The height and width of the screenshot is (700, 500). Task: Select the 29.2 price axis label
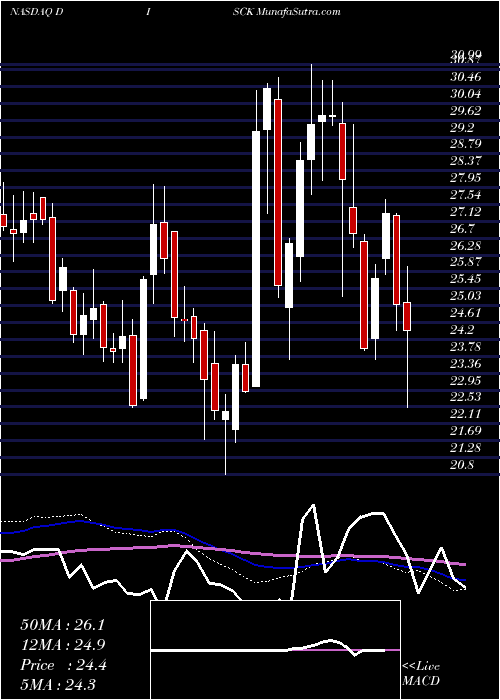(462, 128)
